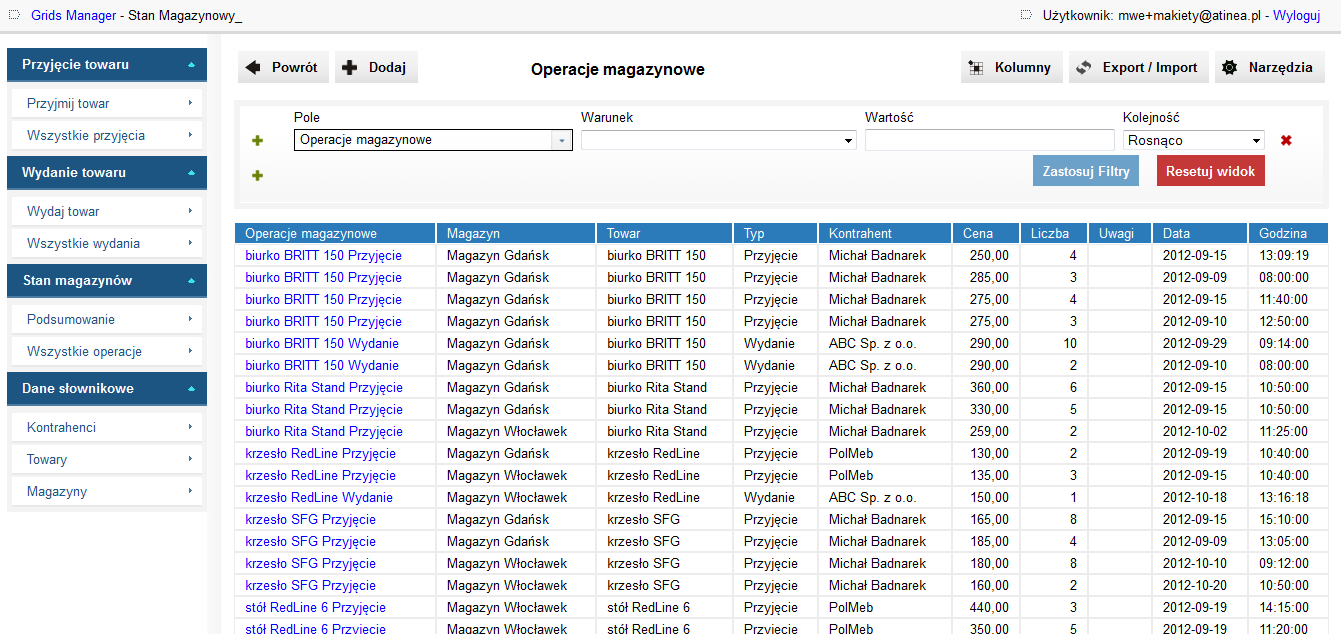Click the Wyloguj link
The height and width of the screenshot is (634, 1341).
click(x=1297, y=16)
